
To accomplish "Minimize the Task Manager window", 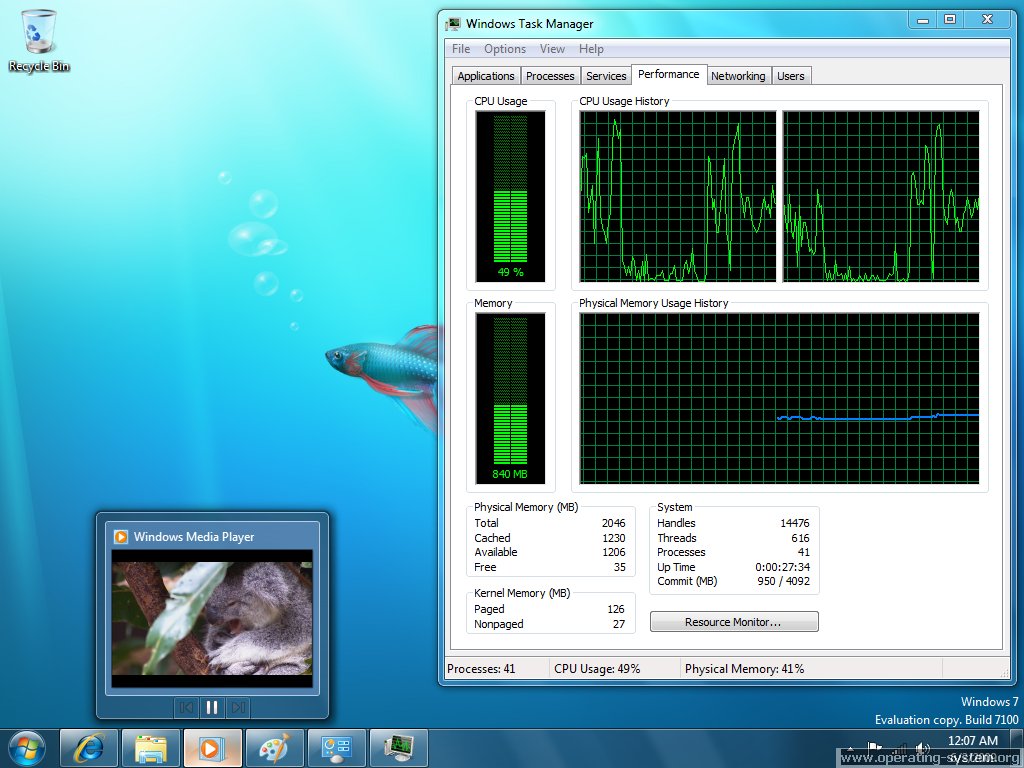I will [x=923, y=20].
